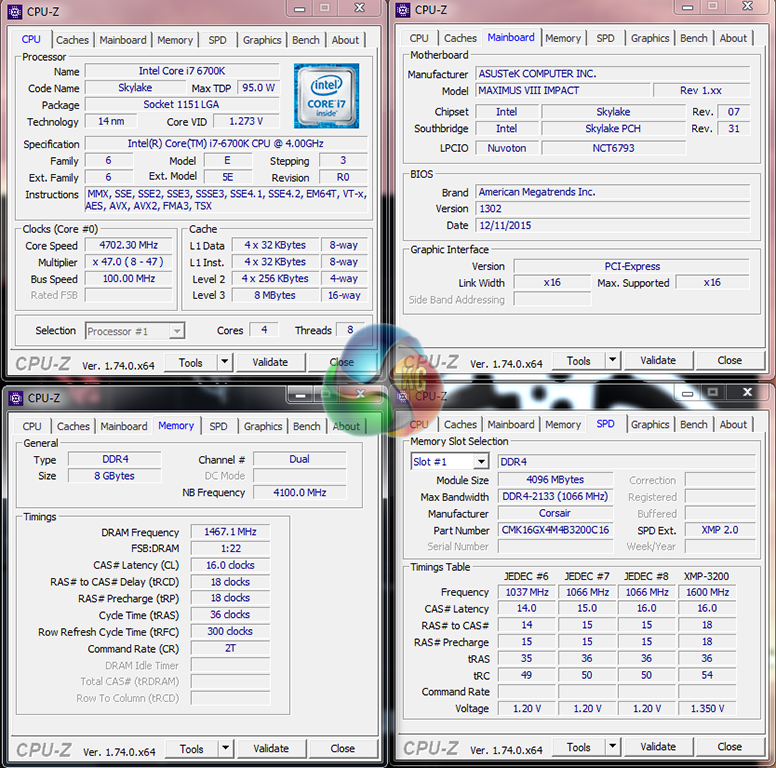Screen dimensions: 776x768
Task: Click the SPD Ext. value XMP 2.0
Action: (720, 530)
